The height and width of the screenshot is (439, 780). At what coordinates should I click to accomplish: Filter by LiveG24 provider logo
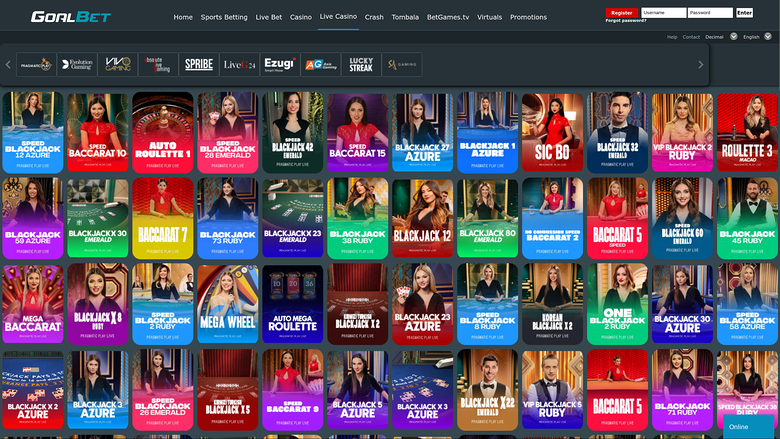pos(239,65)
